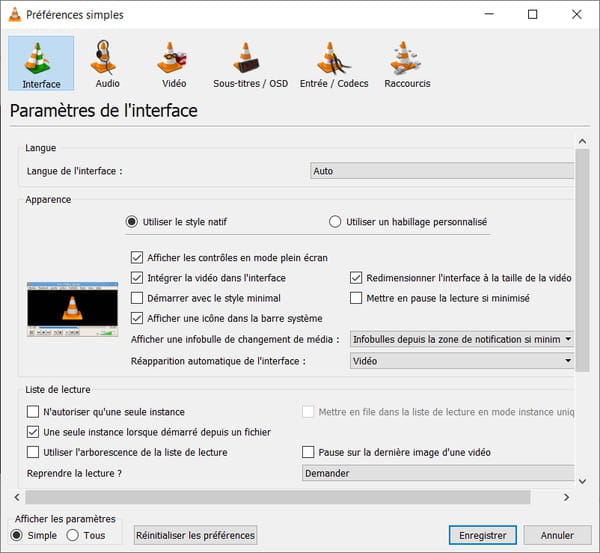Minimize the Préférences simples window
600x553 pixels.
[x=489, y=15]
